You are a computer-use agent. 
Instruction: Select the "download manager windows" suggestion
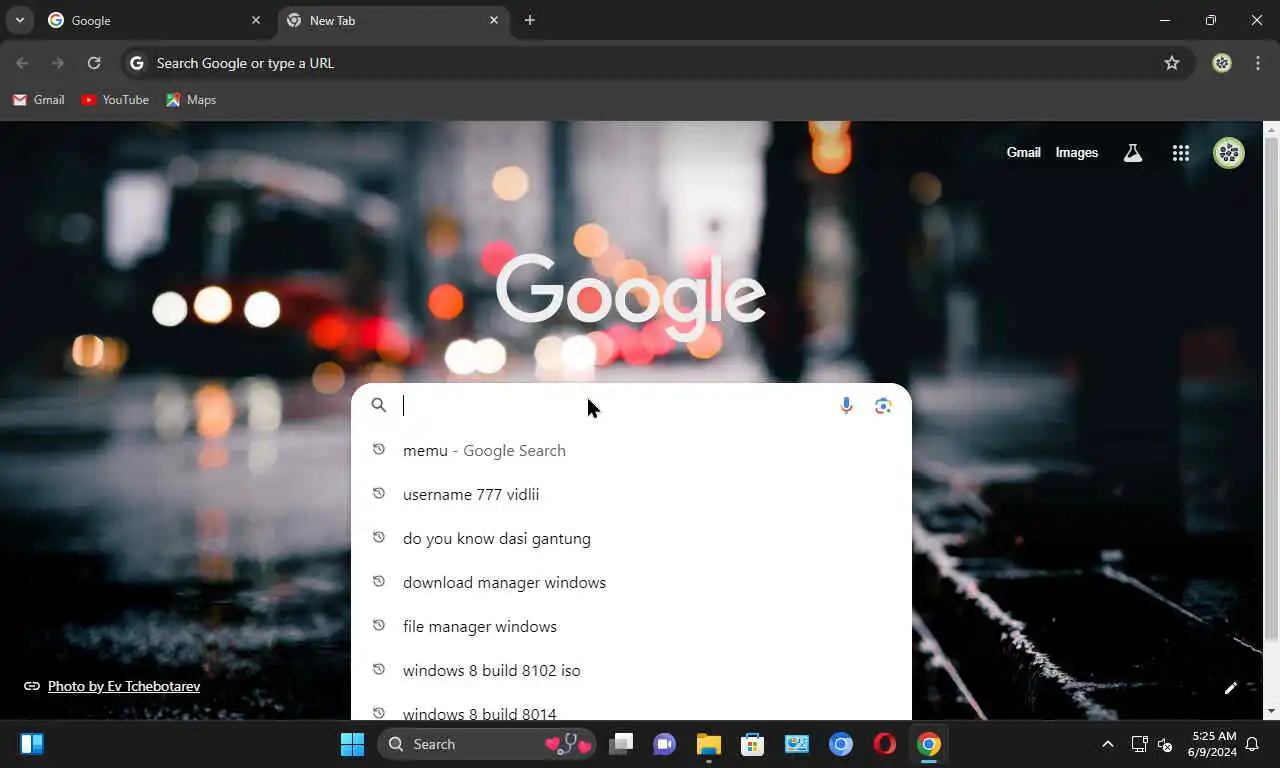(x=631, y=582)
